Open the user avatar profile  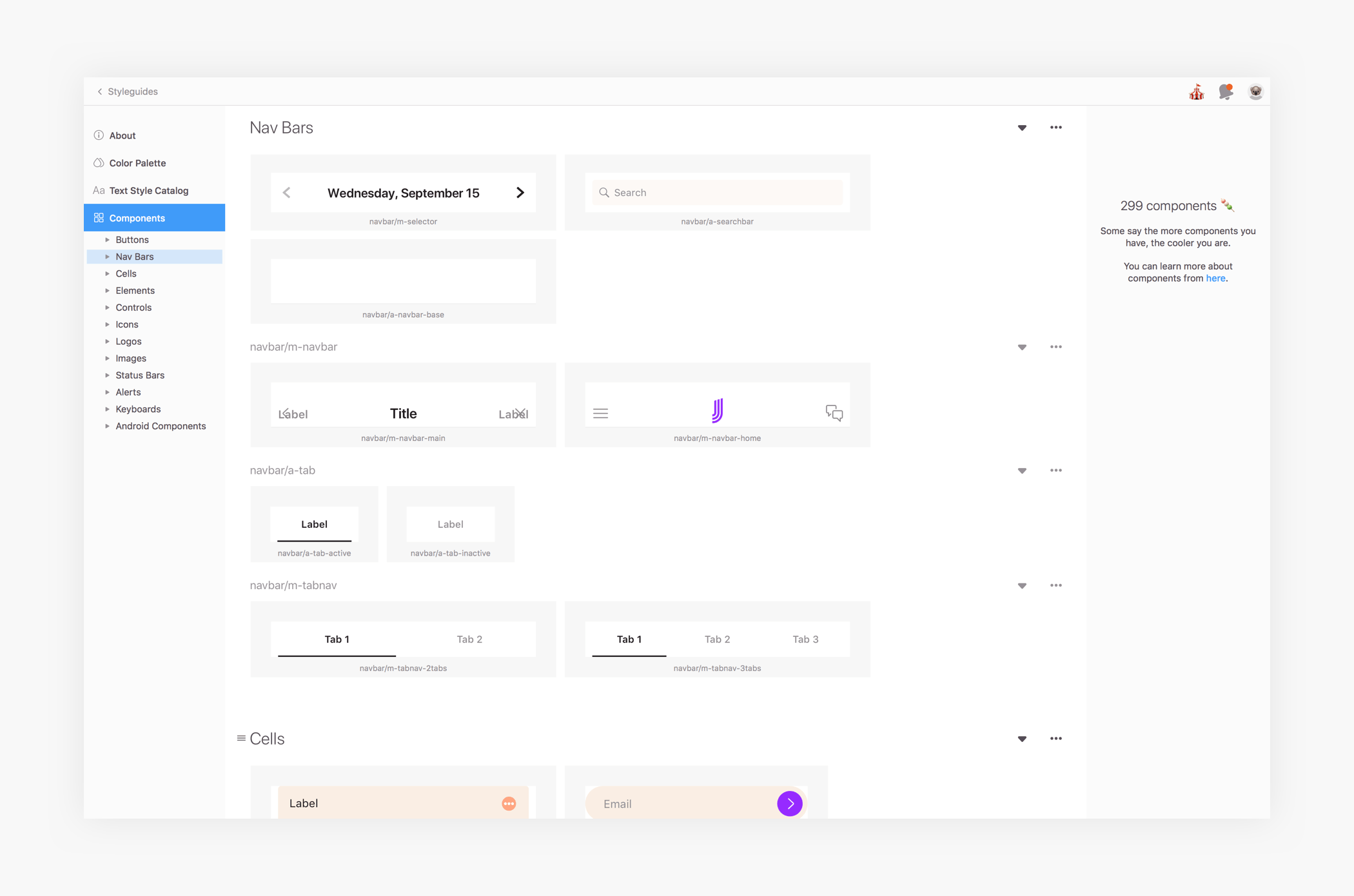coord(1255,92)
